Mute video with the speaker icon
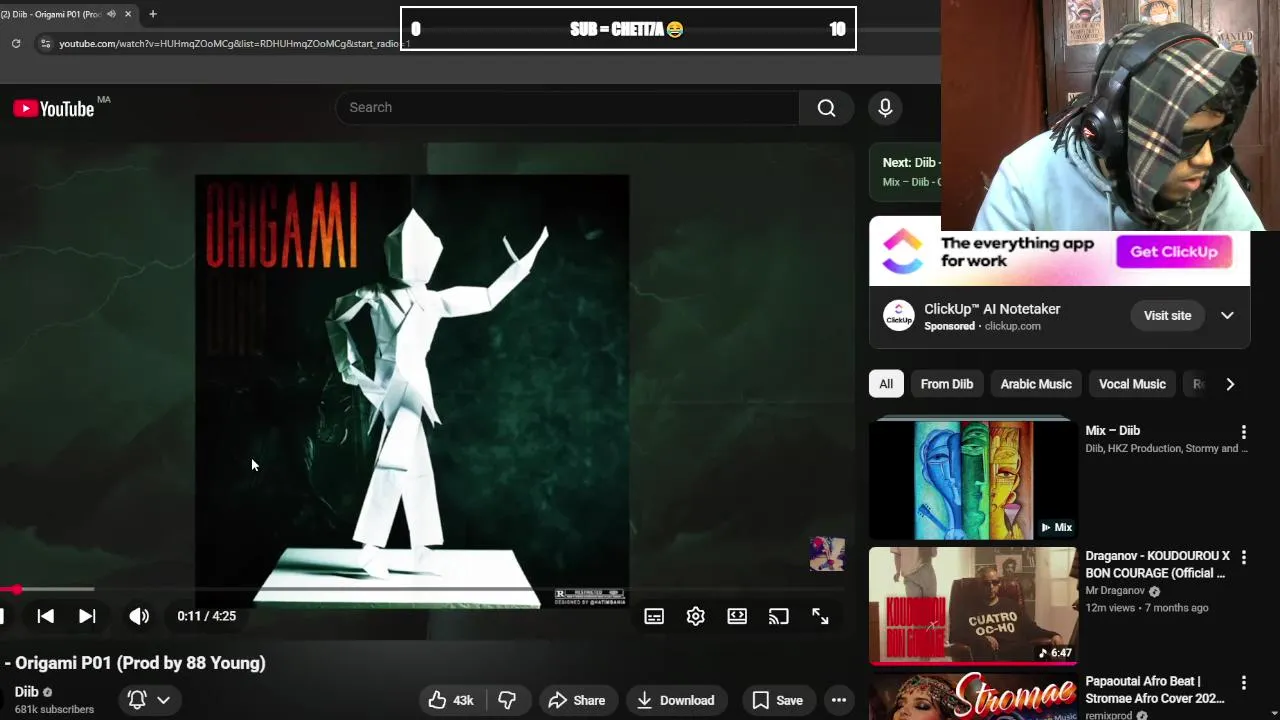The width and height of the screenshot is (1280, 720). (139, 616)
